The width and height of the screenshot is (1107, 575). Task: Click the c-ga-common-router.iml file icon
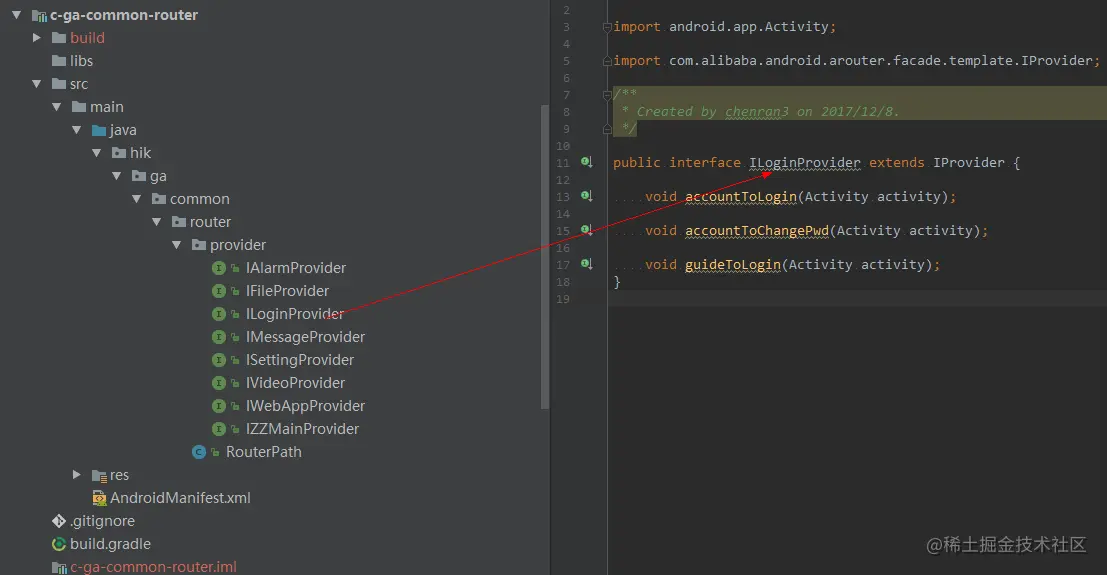(x=59, y=567)
